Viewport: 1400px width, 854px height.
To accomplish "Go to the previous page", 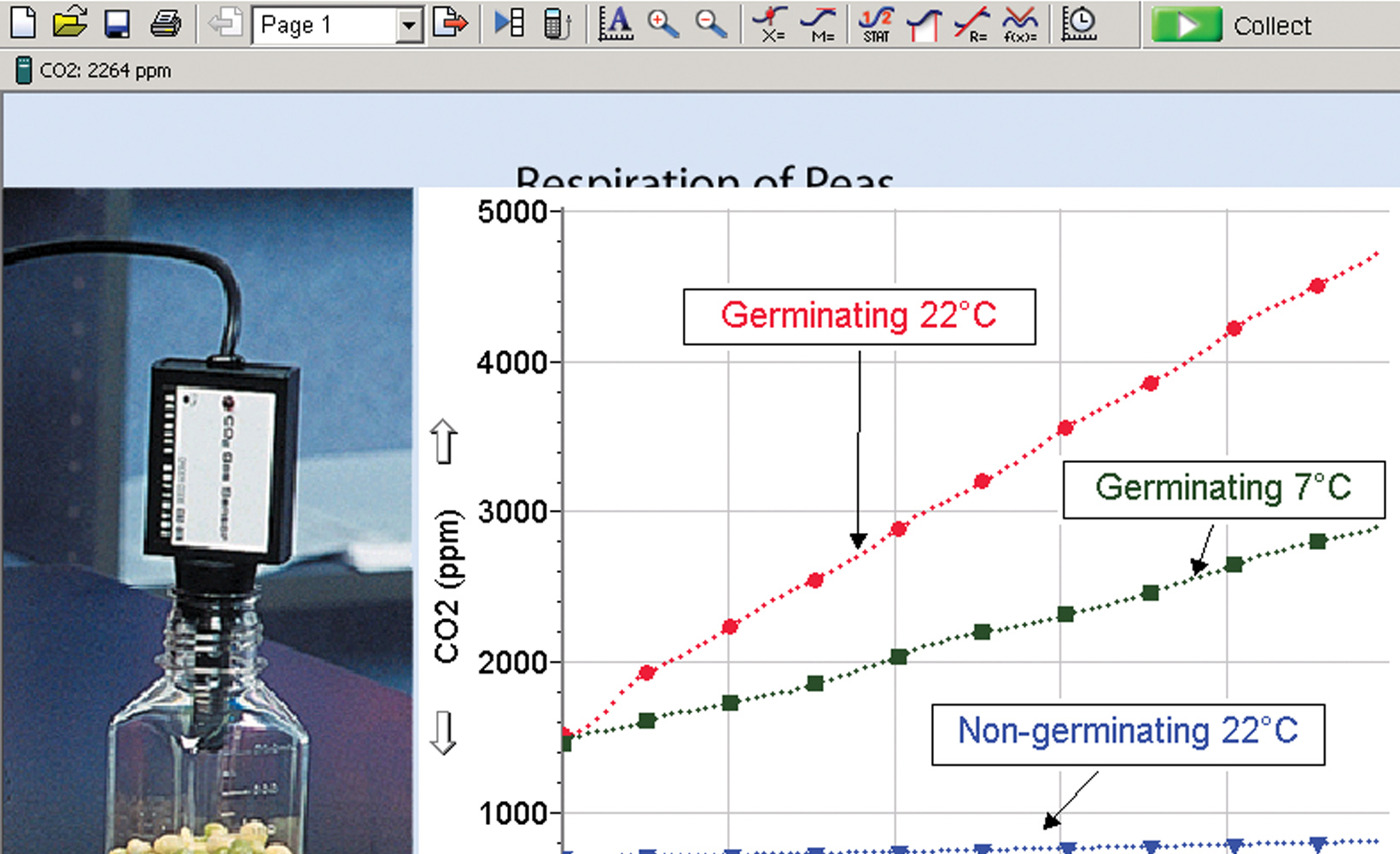I will pos(225,23).
